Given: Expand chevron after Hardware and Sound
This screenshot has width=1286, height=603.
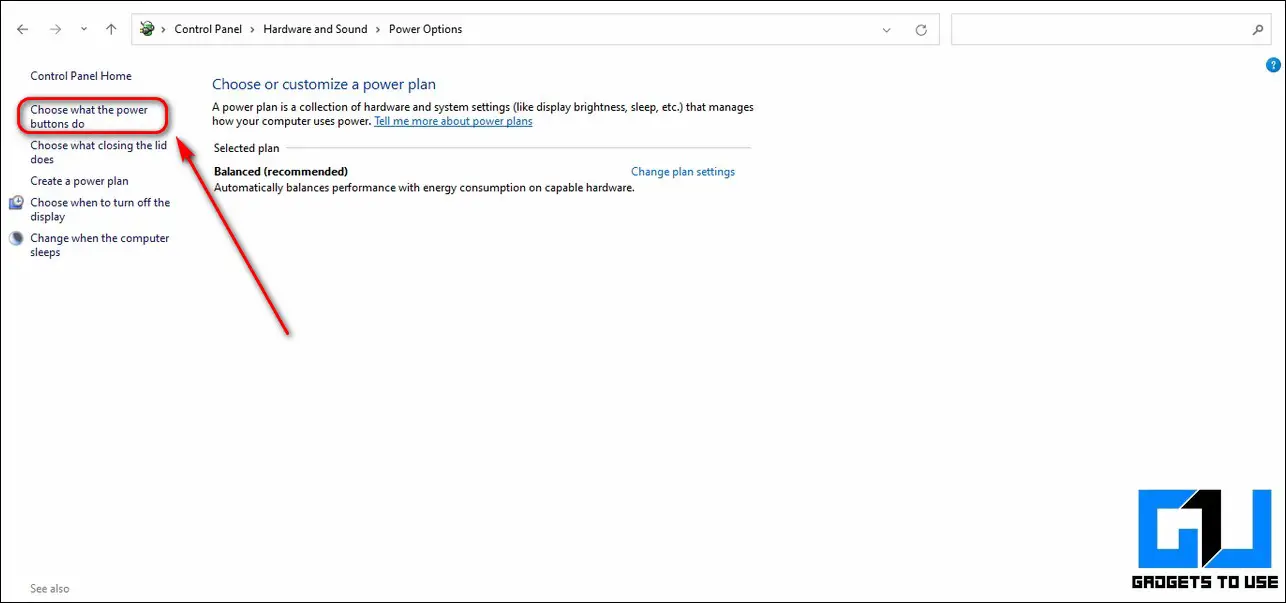Looking at the screenshot, I should [378, 29].
